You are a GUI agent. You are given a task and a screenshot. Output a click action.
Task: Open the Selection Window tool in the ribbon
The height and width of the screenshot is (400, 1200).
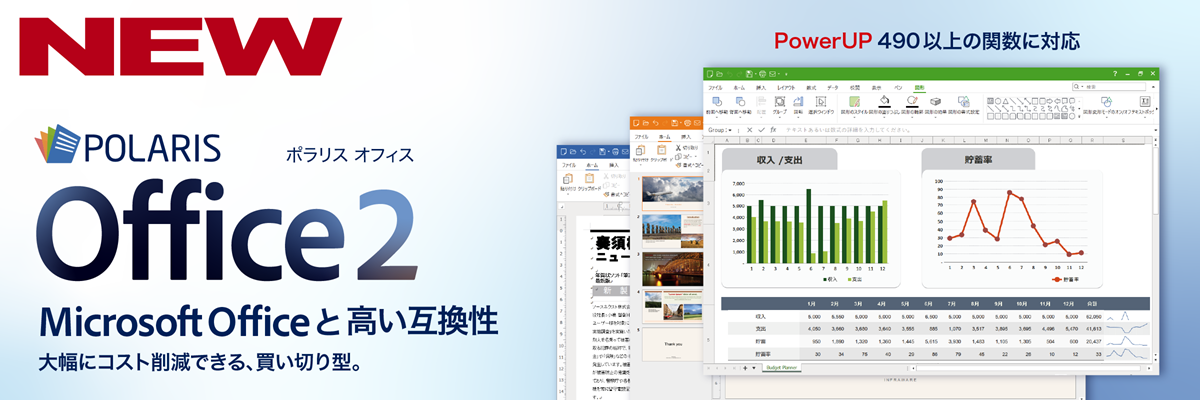pos(821,101)
